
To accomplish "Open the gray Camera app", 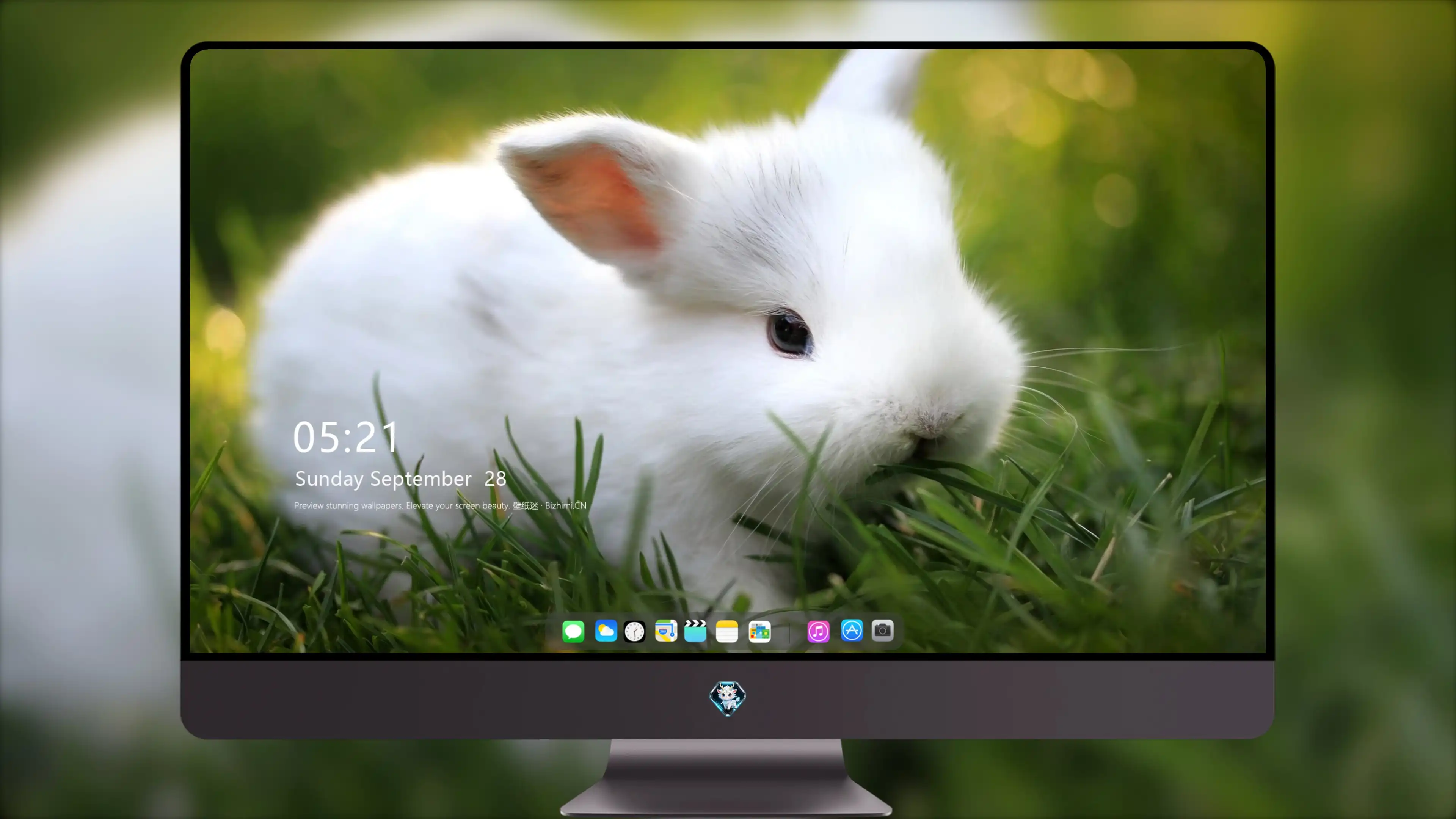I will [882, 630].
